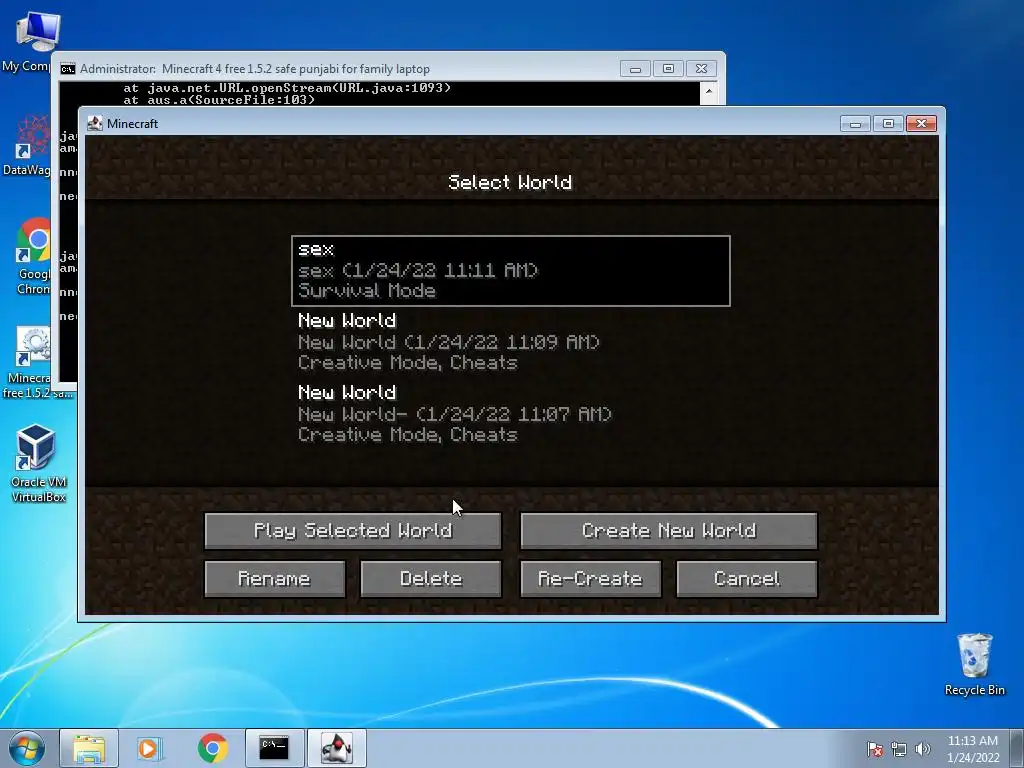Click the Delete world button
1024x768 pixels.
pos(431,579)
